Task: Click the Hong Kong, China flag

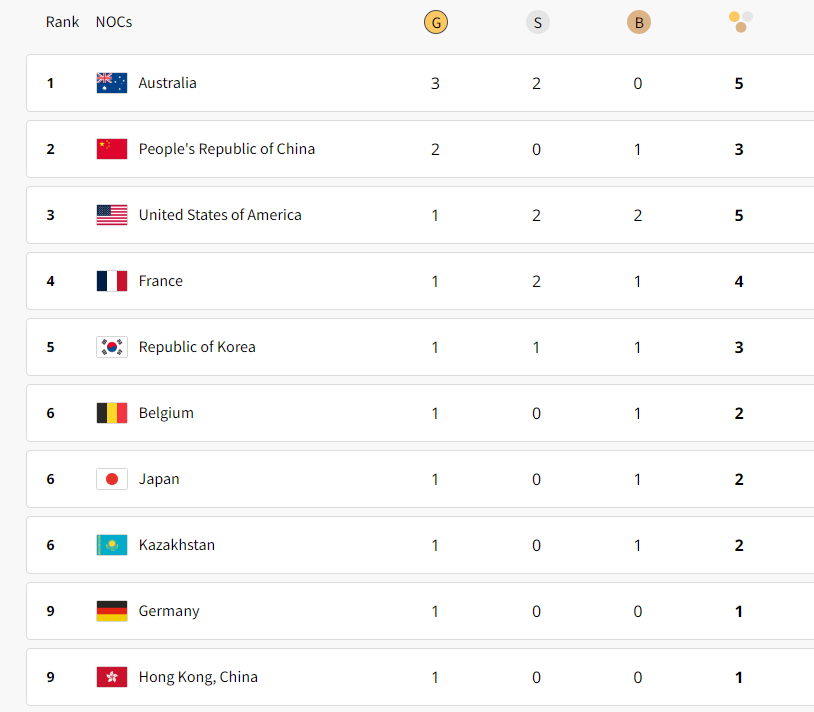Action: 112,677
